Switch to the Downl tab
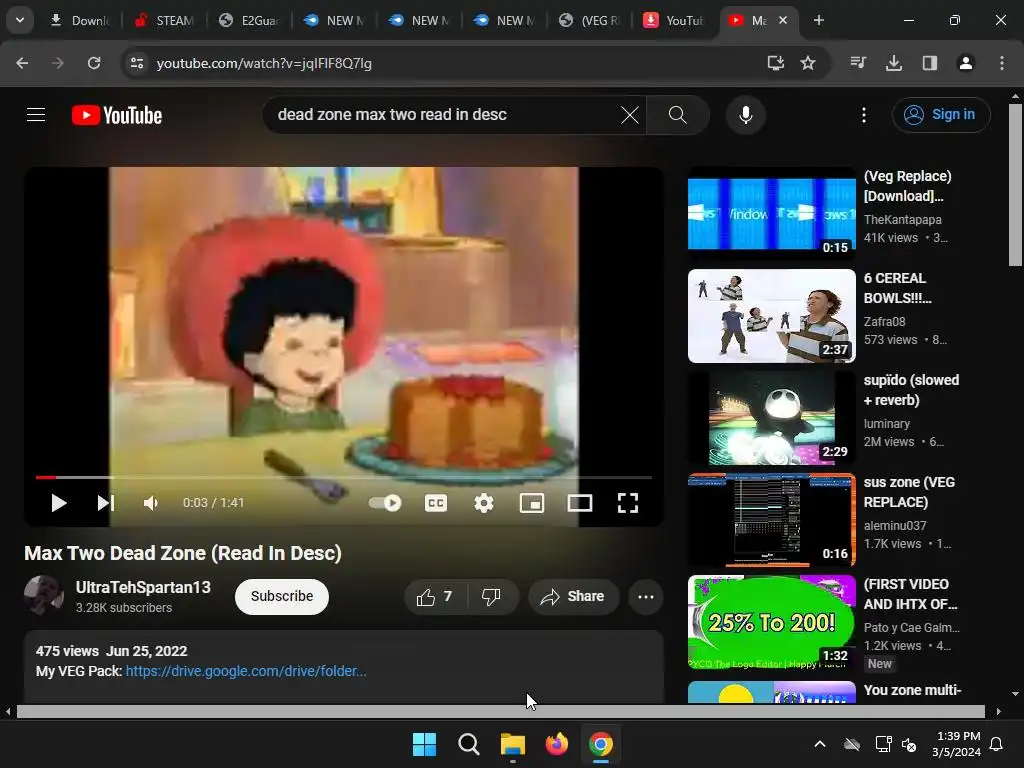Viewport: 1024px width, 768px height. tap(80, 20)
